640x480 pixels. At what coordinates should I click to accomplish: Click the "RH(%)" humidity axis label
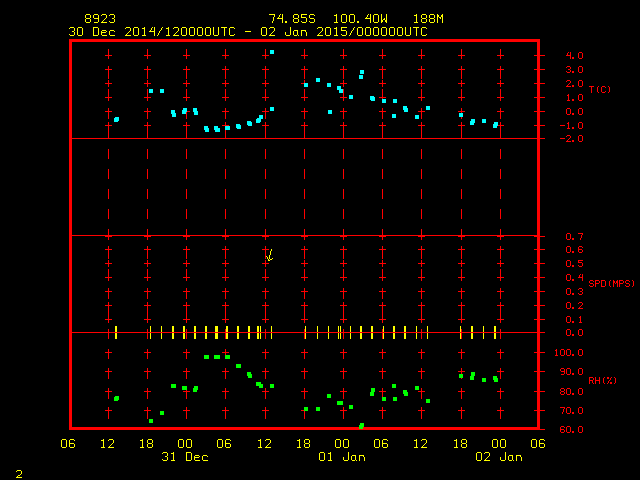click(x=602, y=380)
